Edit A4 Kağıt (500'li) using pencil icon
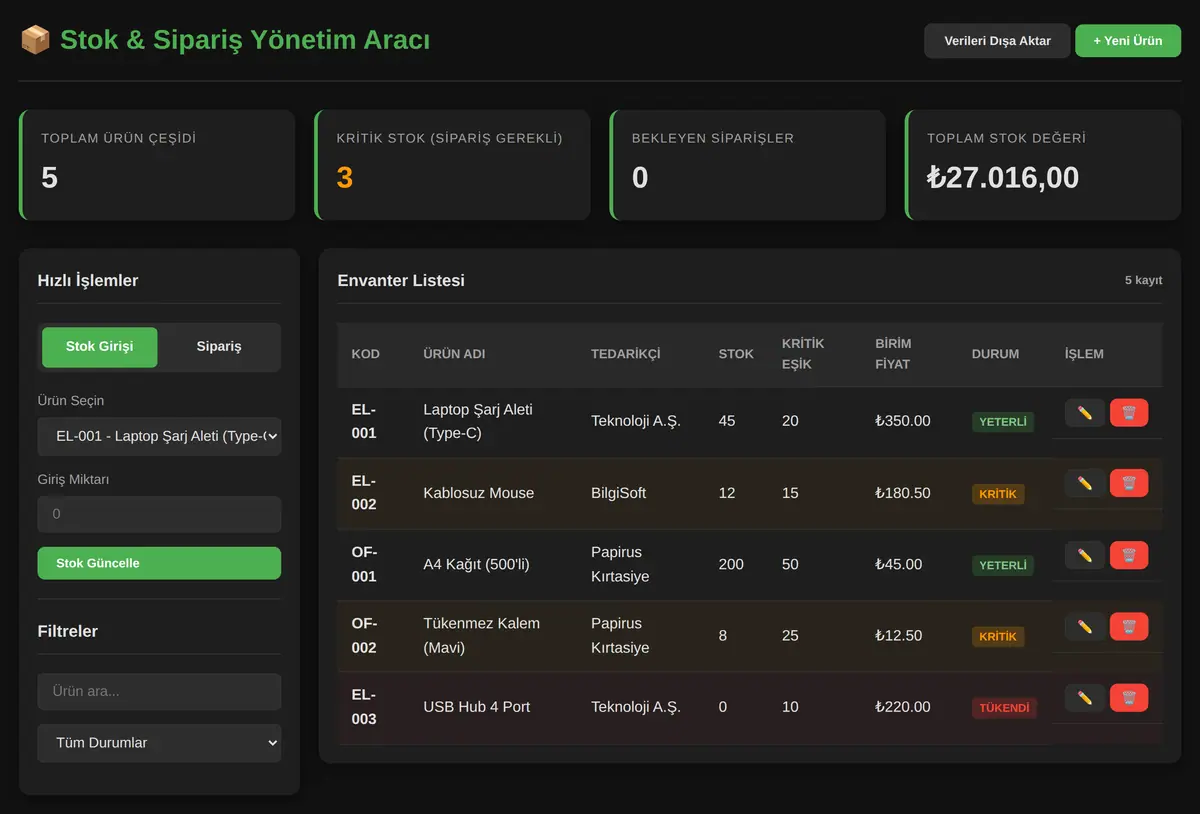This screenshot has width=1200, height=814. point(1085,555)
